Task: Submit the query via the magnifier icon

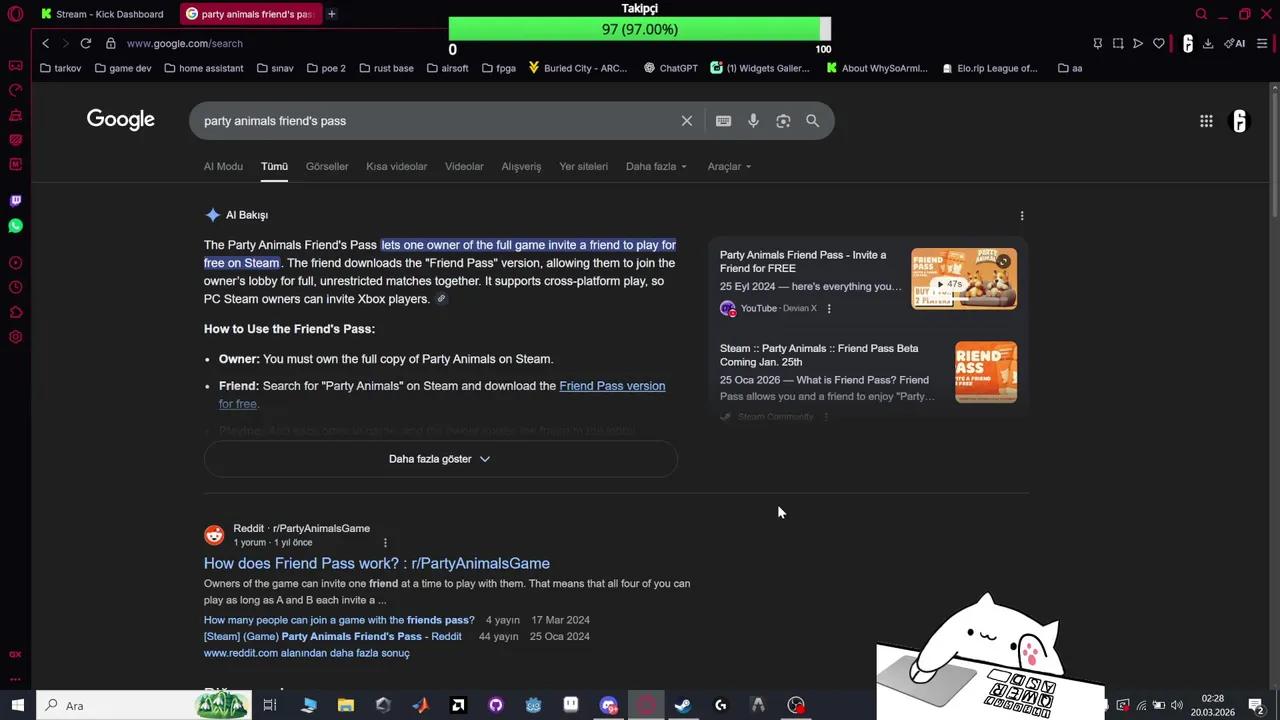Action: [x=812, y=121]
